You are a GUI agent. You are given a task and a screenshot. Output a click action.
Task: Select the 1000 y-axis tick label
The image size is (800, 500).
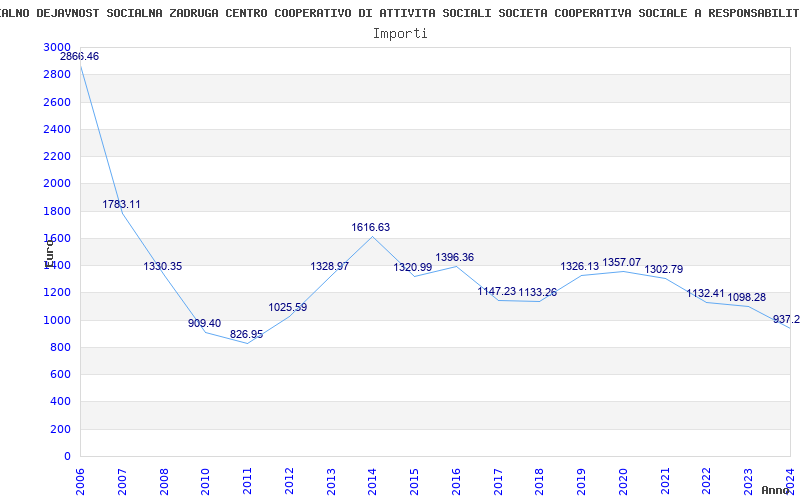tap(57, 320)
